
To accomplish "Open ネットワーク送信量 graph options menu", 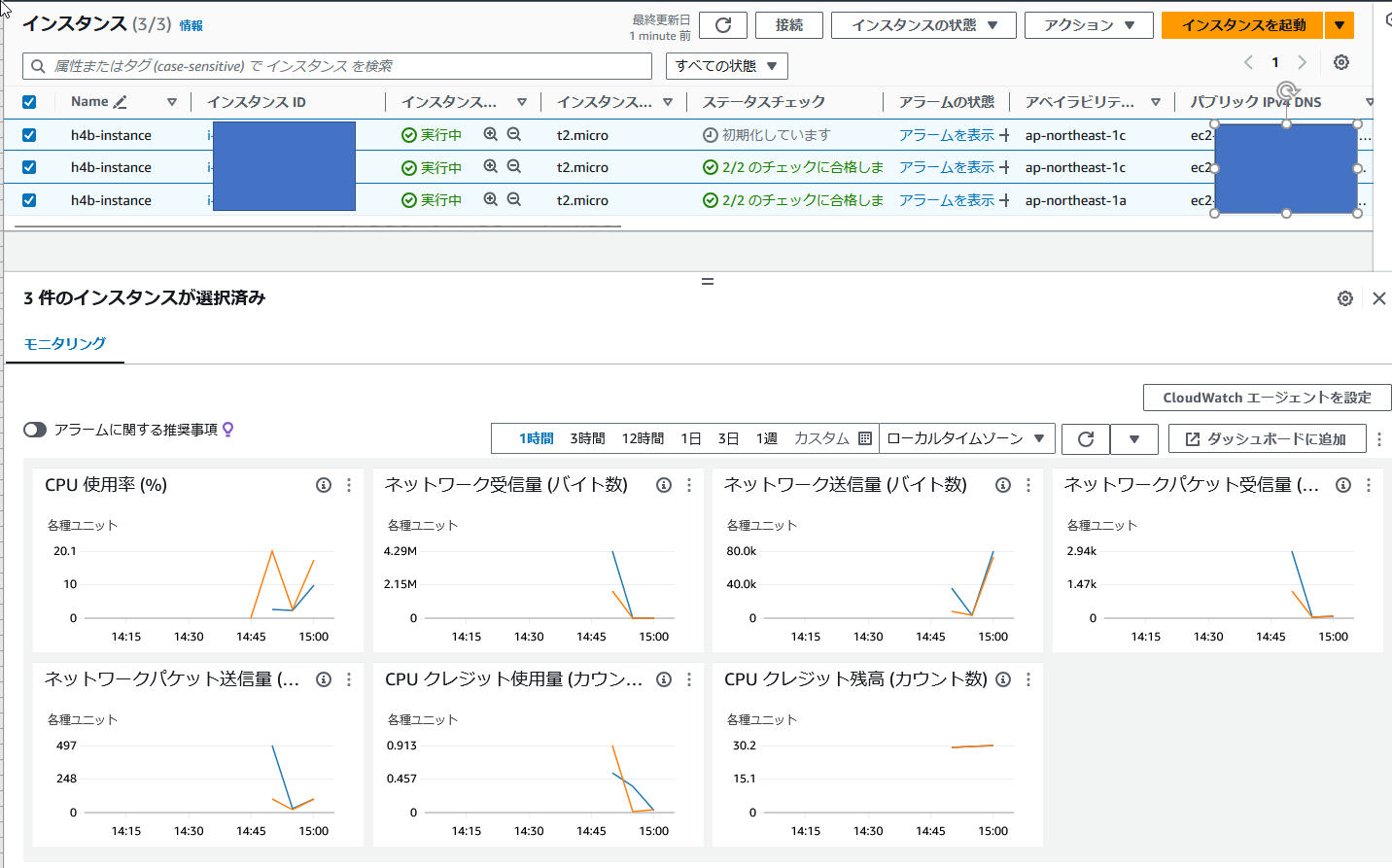I will point(1028,485).
